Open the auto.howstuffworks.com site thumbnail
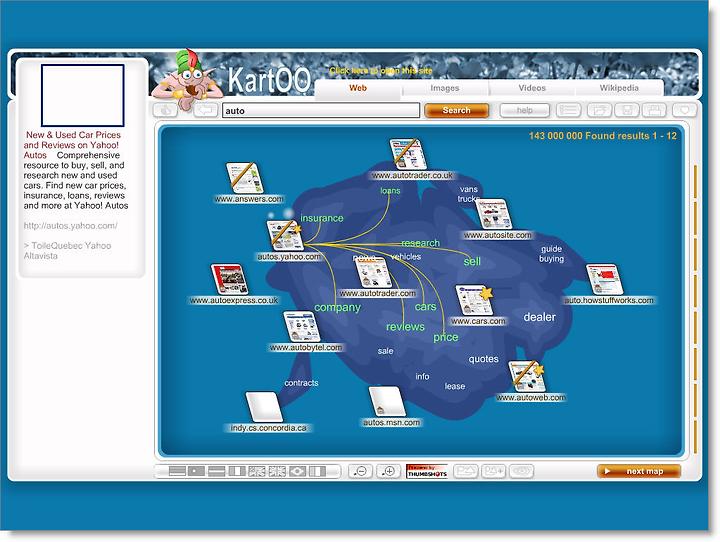The width and height of the screenshot is (720, 542). 605,279
